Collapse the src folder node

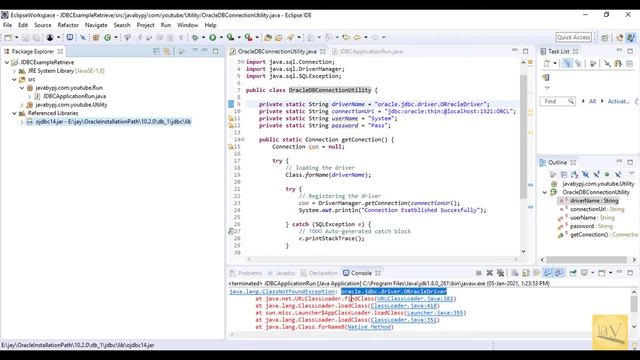click(x=14, y=80)
